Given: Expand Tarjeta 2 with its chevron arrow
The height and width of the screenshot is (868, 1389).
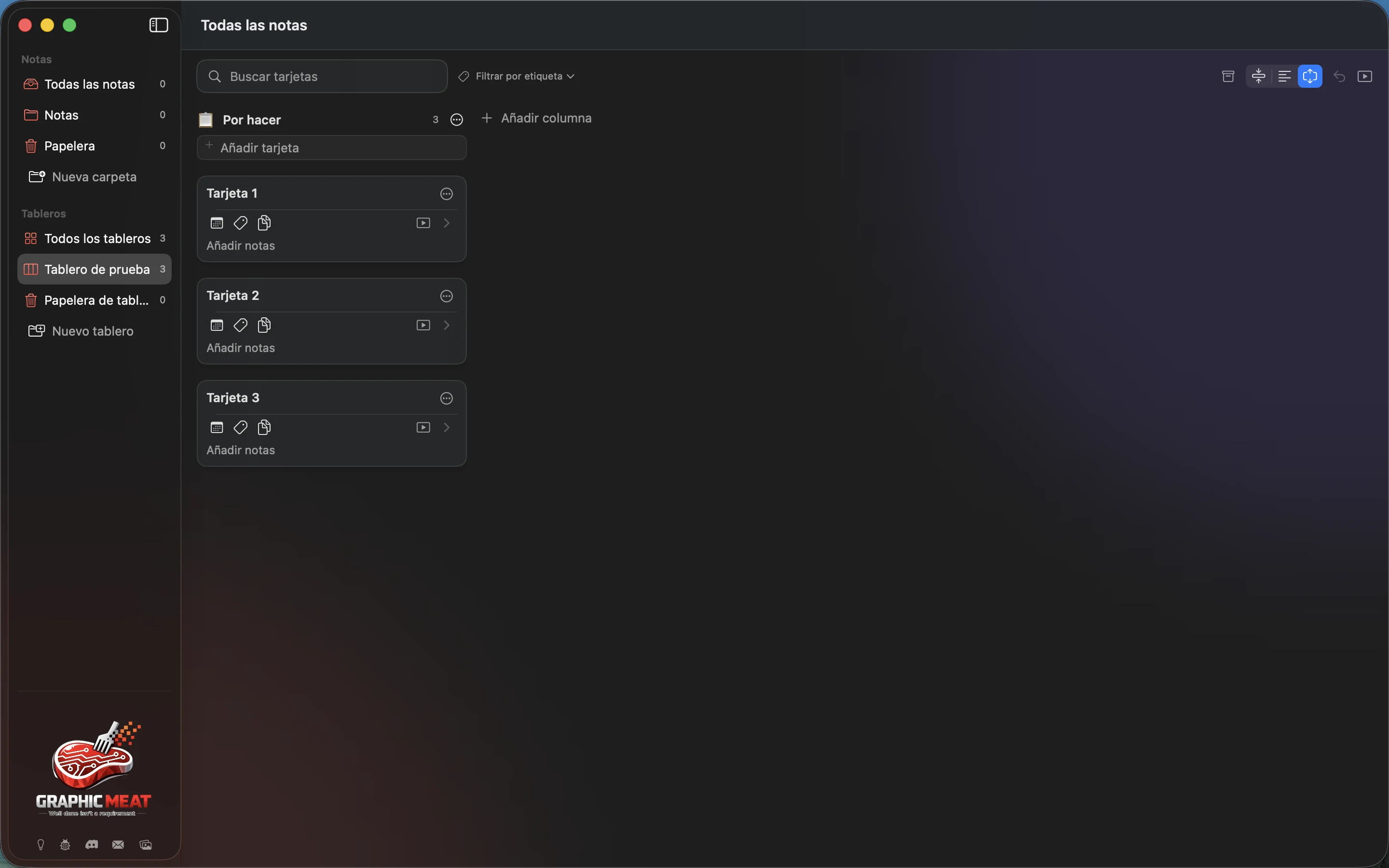Looking at the screenshot, I should point(447,325).
